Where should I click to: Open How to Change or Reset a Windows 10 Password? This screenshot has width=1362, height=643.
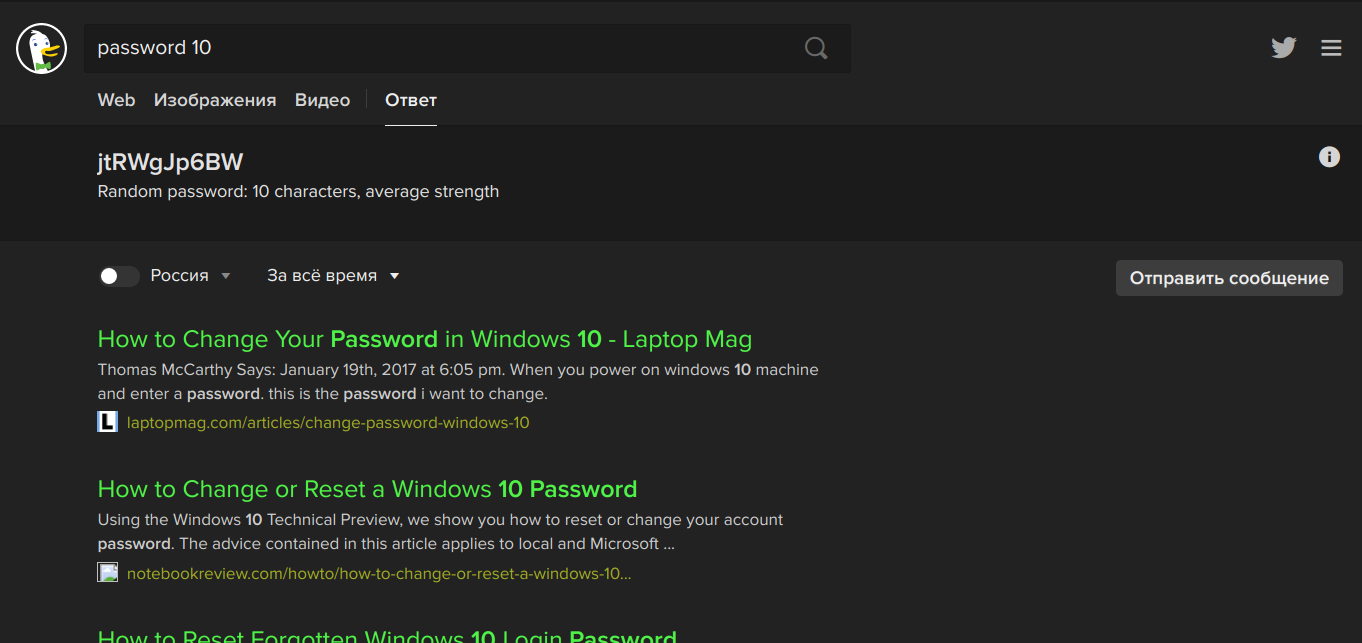pos(367,489)
